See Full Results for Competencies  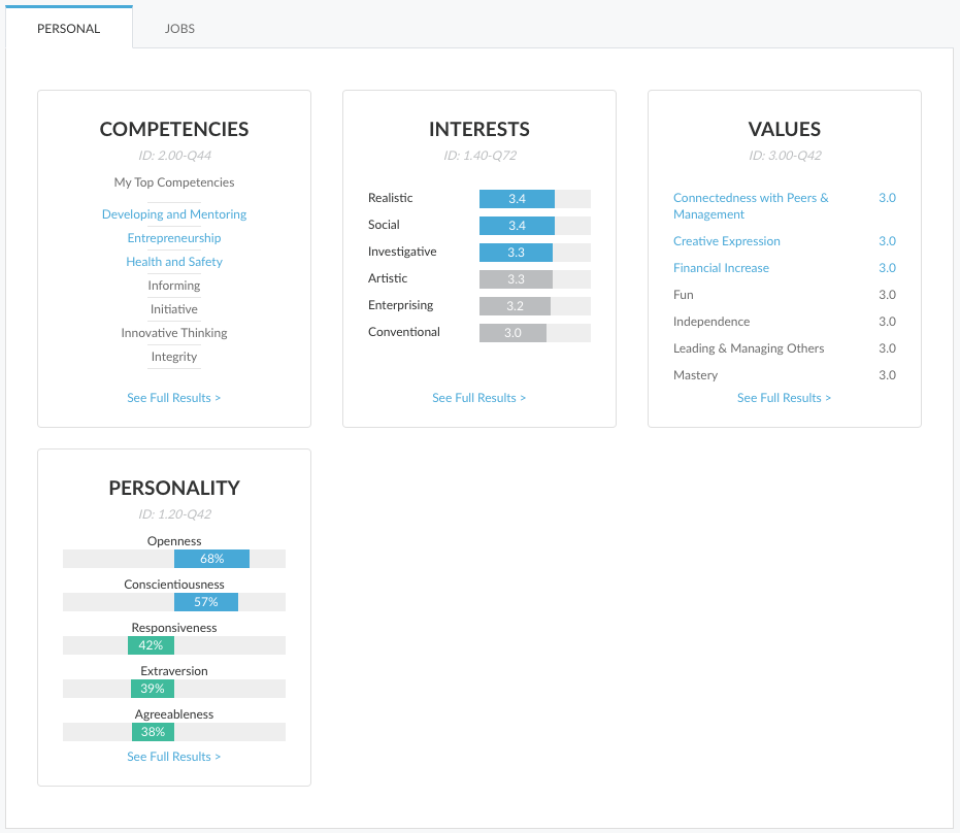point(174,398)
